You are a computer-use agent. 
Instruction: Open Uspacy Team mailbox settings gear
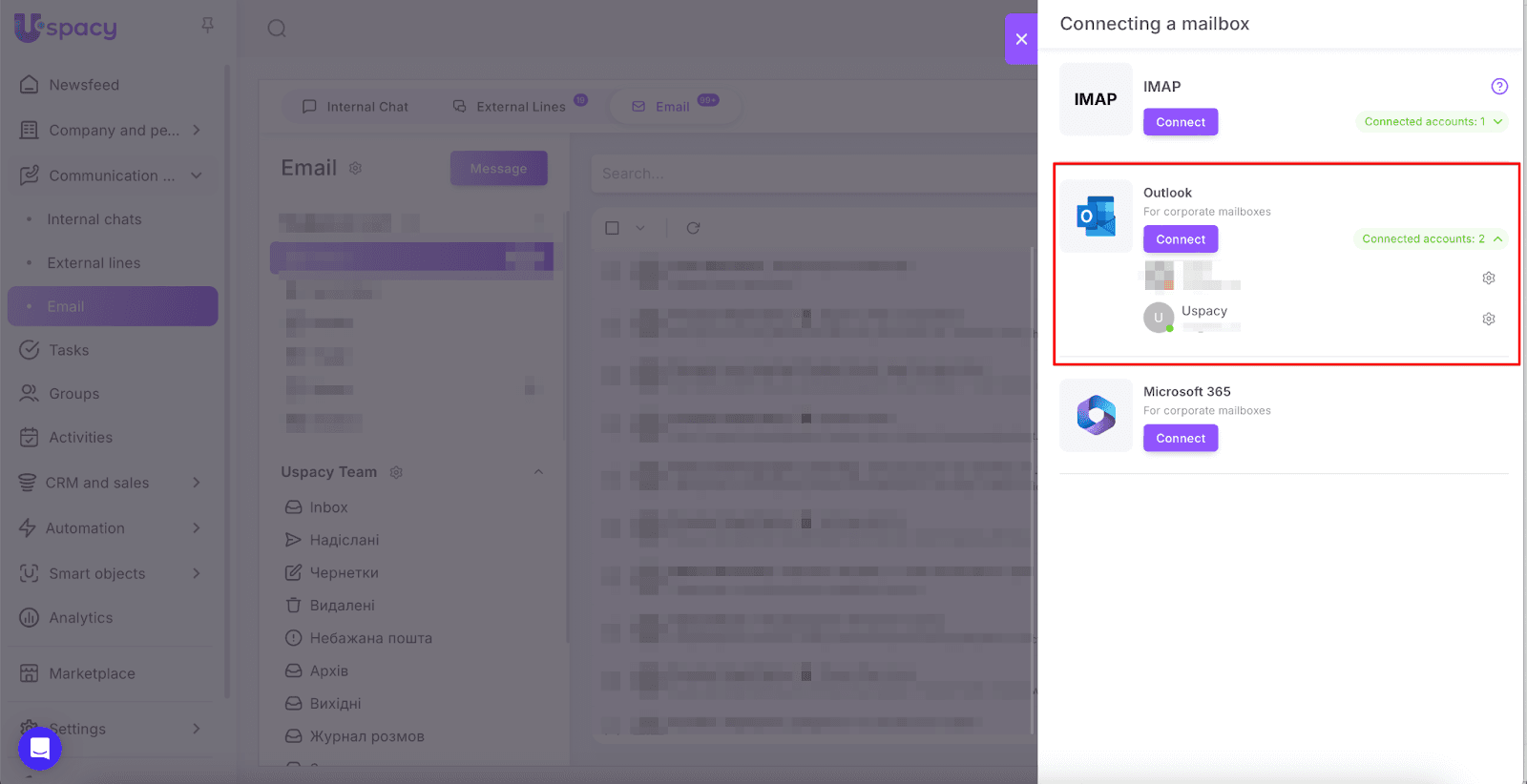pos(396,472)
